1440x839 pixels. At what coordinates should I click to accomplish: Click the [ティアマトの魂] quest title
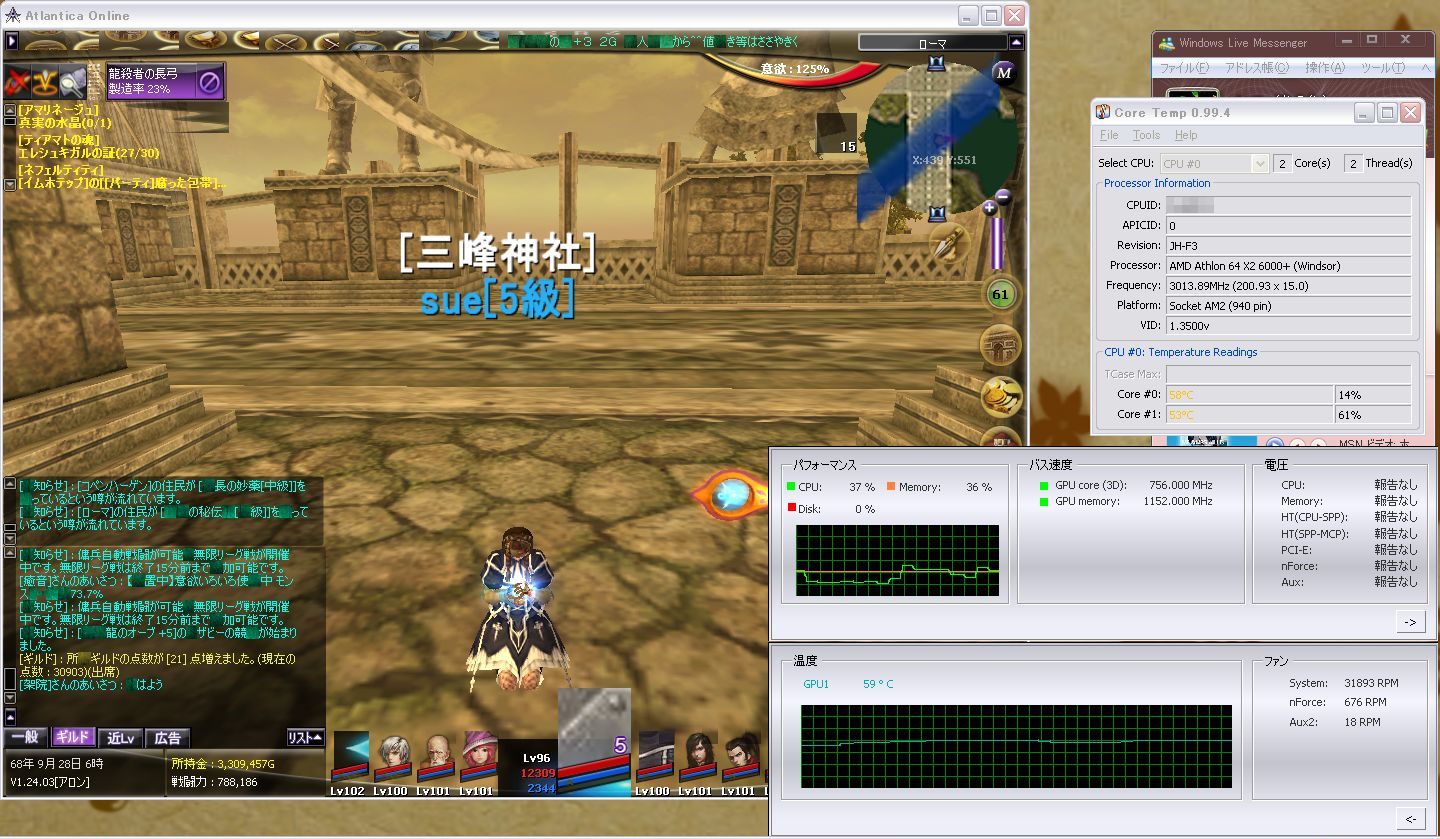coord(58,140)
